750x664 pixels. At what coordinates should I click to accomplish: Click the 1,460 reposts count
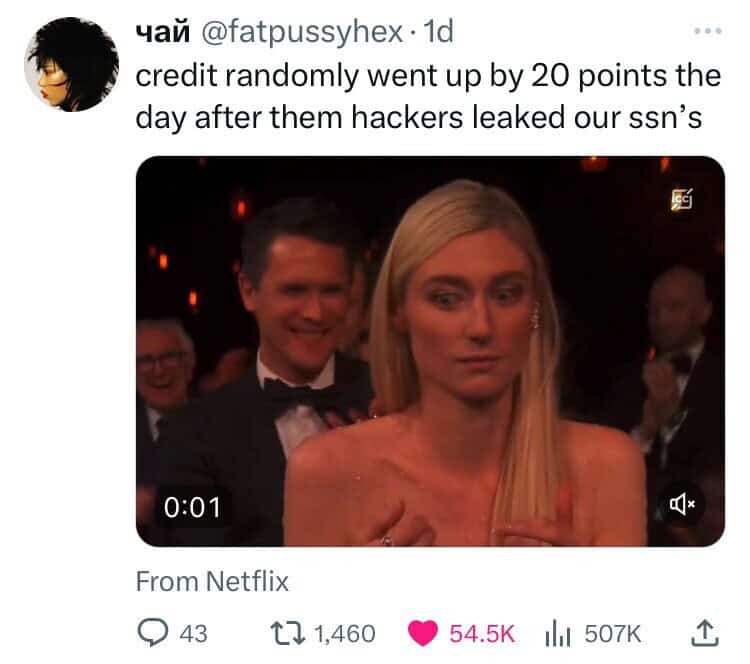point(344,633)
